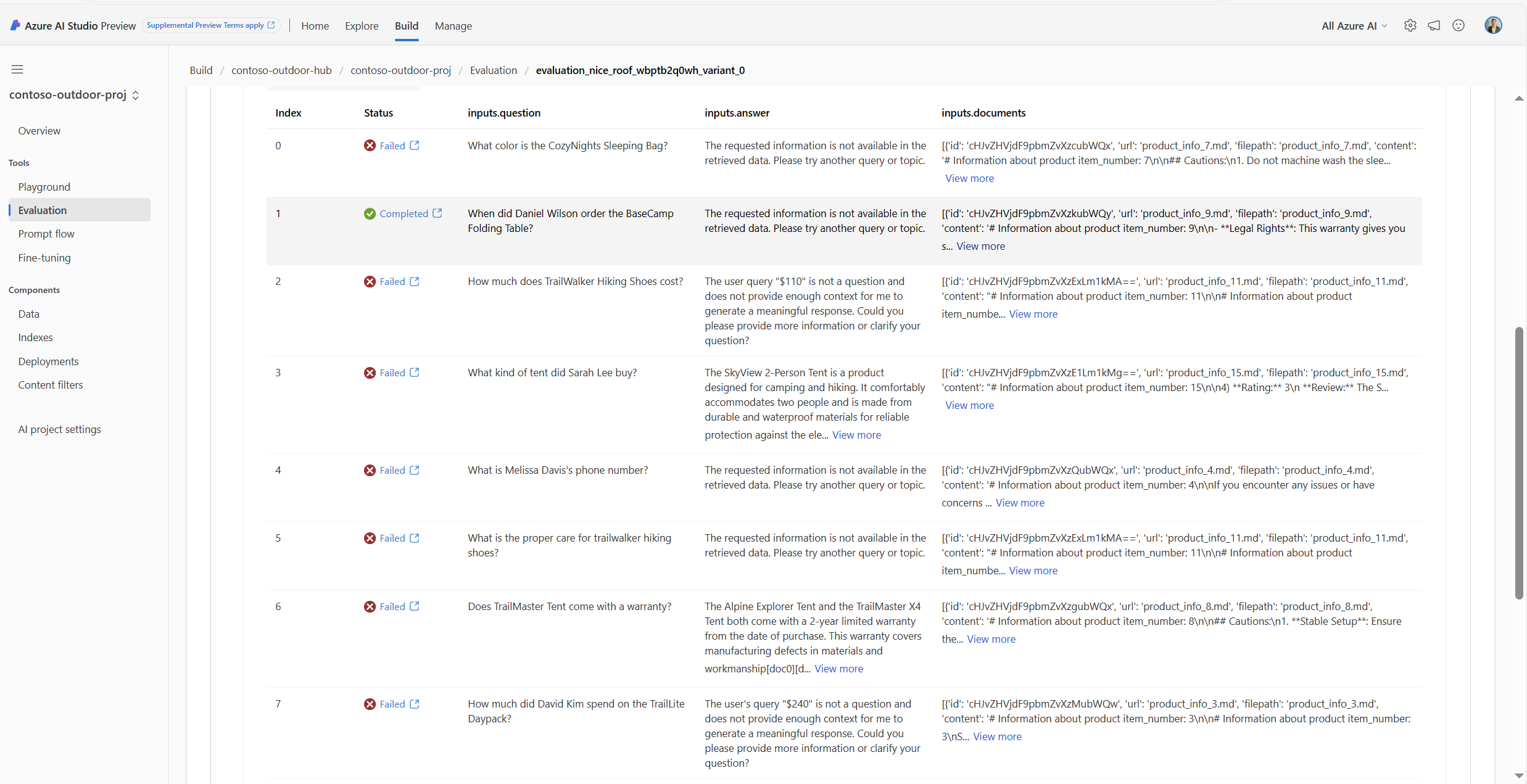Switch to the Explore tab

(362, 26)
